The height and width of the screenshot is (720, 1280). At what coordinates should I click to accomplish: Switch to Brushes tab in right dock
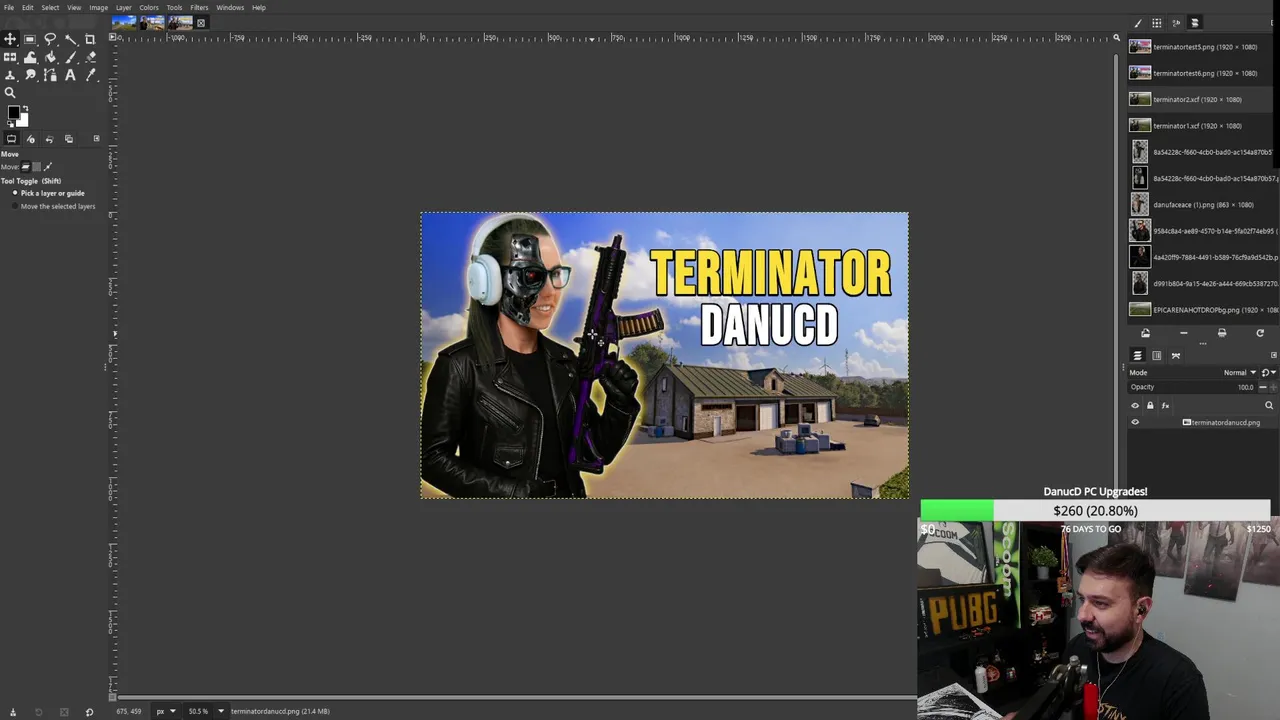[1138, 23]
